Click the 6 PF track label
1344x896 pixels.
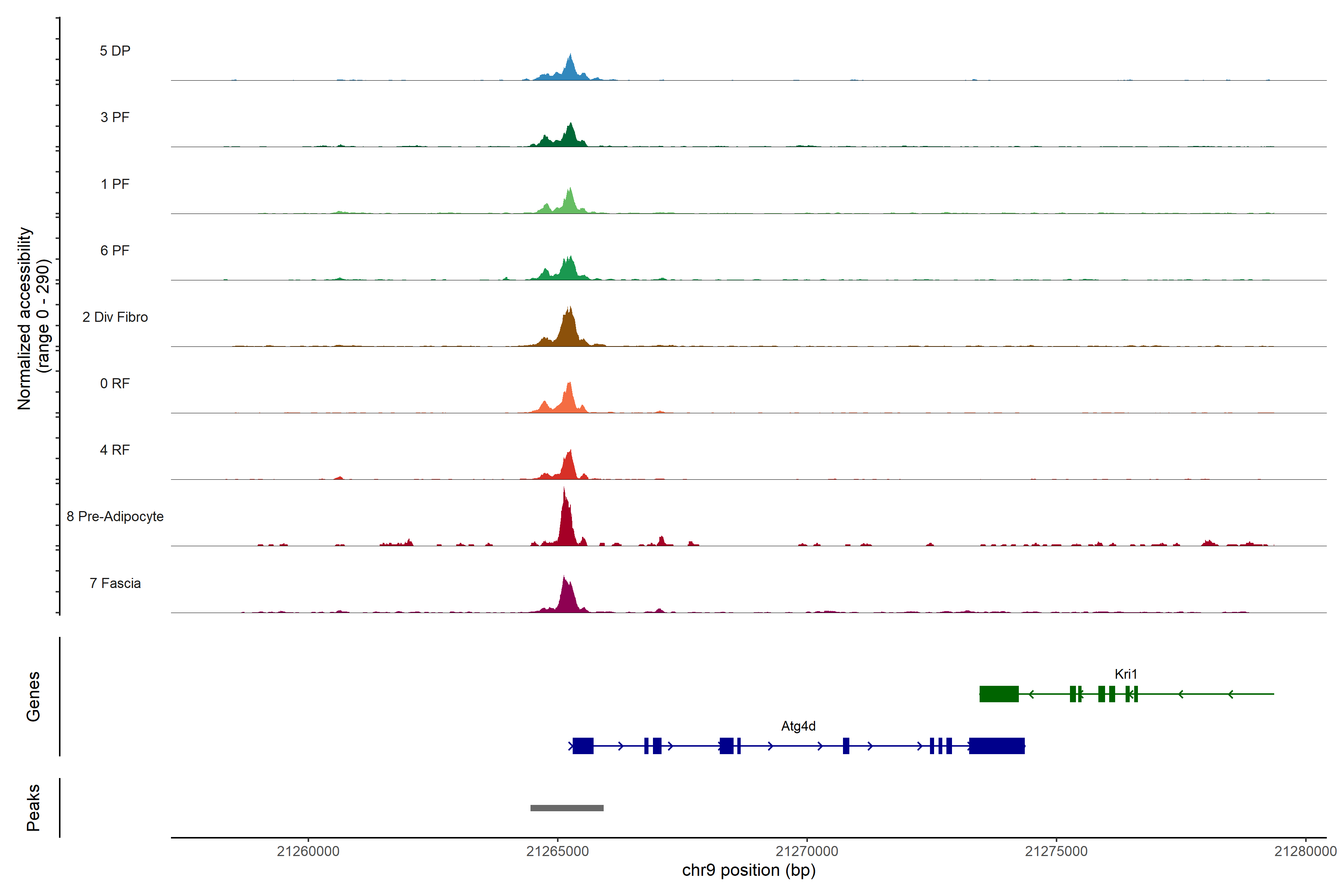(115, 250)
